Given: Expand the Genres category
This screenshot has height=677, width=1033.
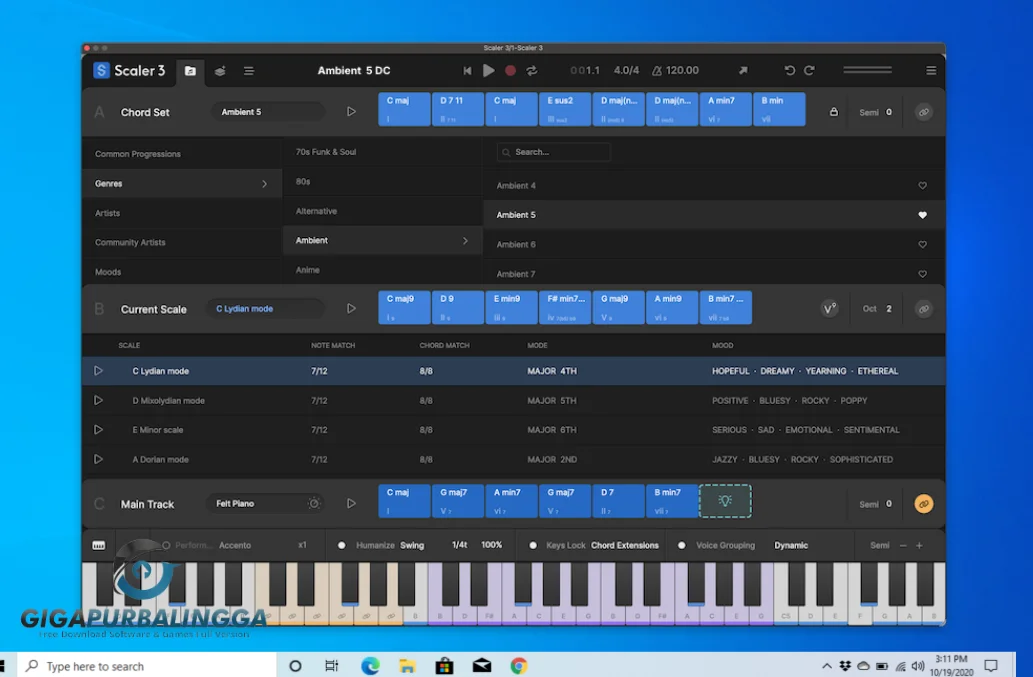Looking at the screenshot, I should coord(182,184).
